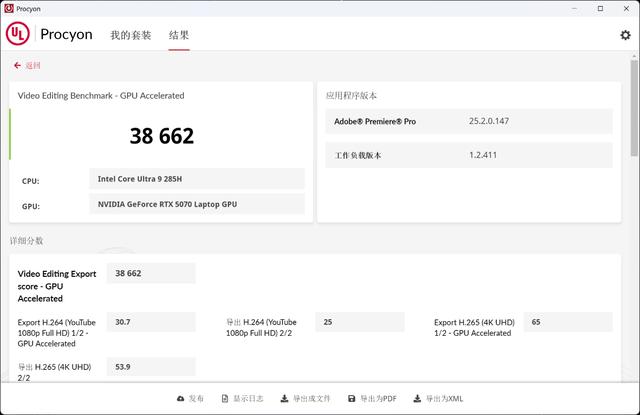The width and height of the screenshot is (640, 415).
Task: Click the 详细分数 section heading
Action: point(27,241)
